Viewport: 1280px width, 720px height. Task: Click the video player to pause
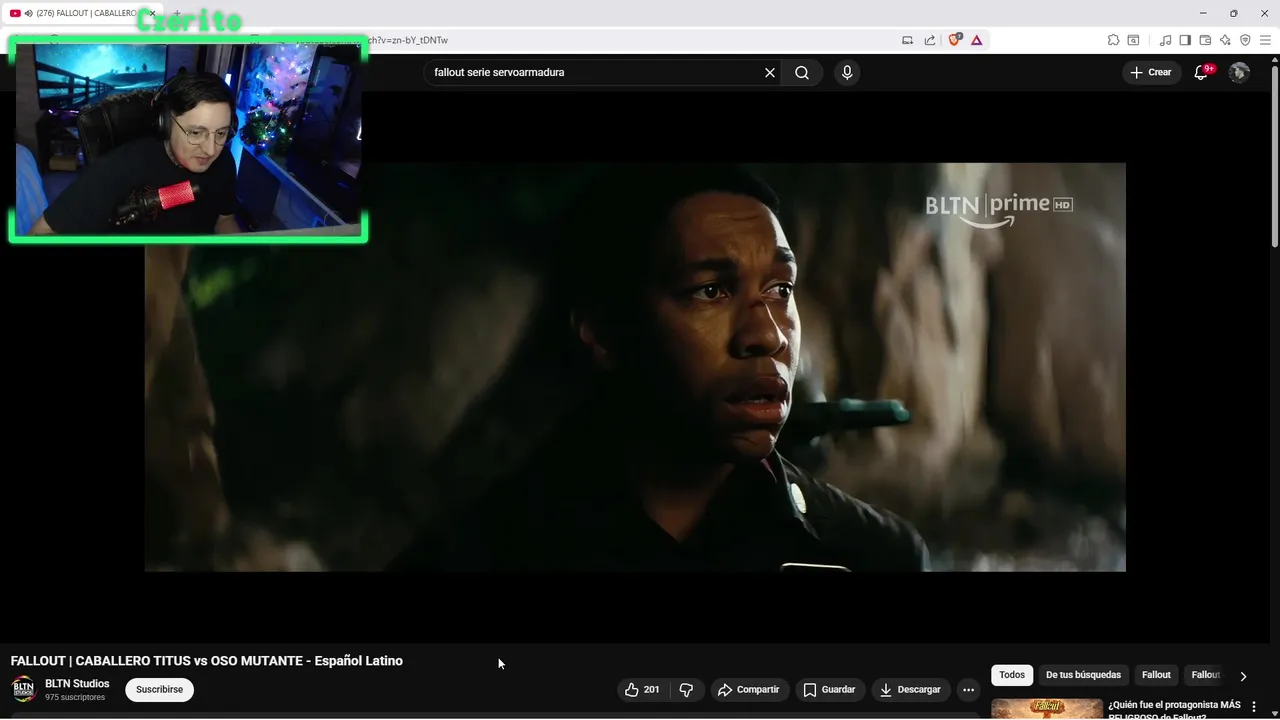[635, 367]
